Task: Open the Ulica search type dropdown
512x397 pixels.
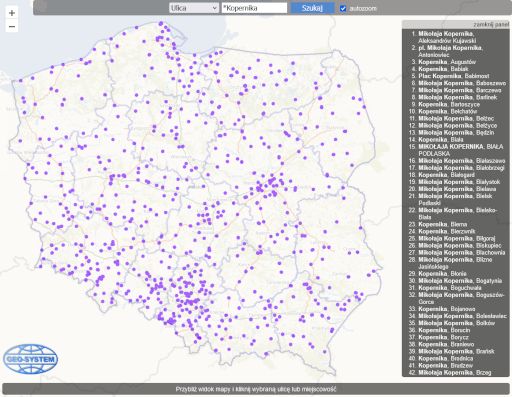Action: [x=194, y=8]
